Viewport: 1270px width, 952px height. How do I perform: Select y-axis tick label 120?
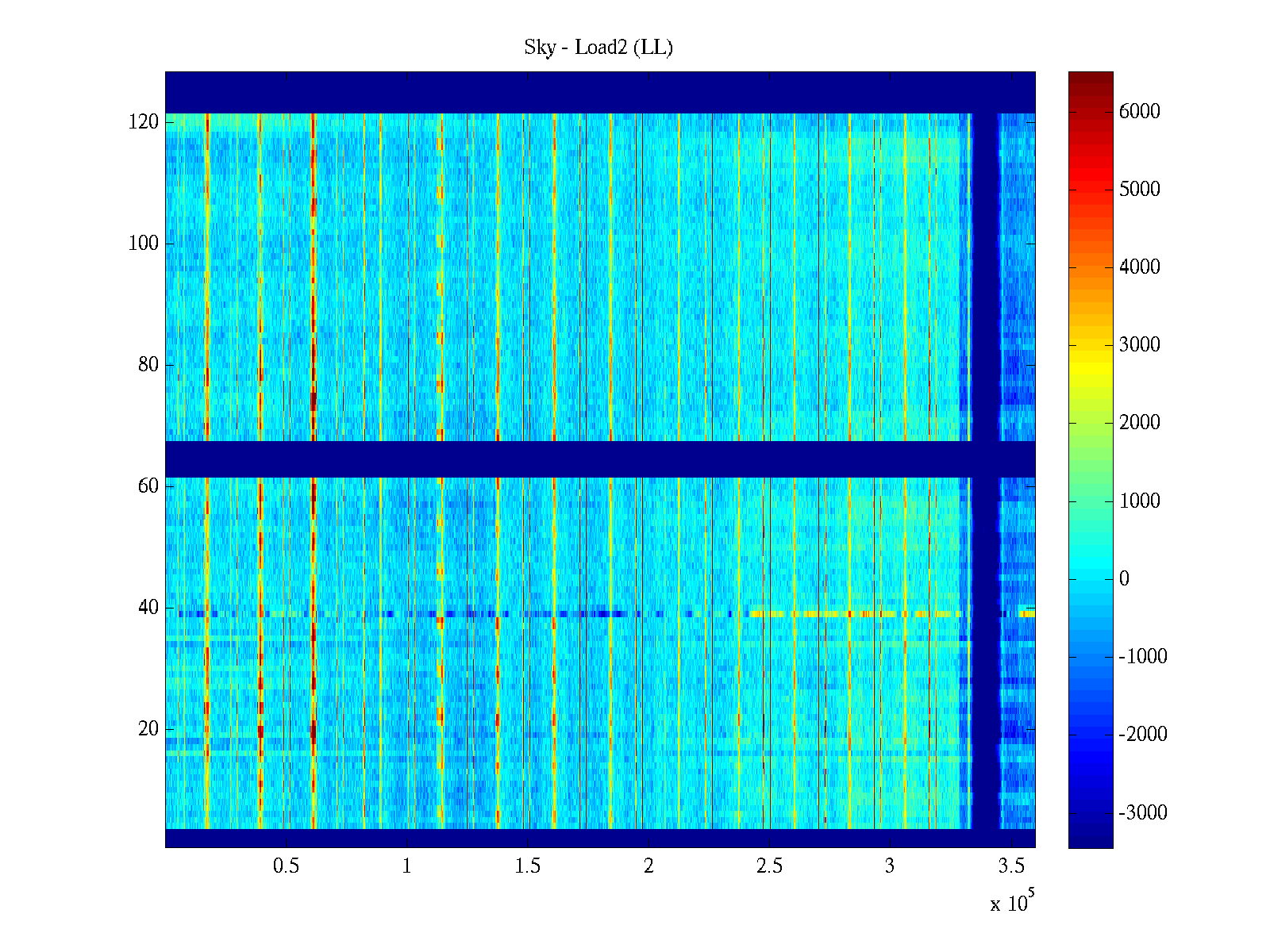tap(144, 122)
